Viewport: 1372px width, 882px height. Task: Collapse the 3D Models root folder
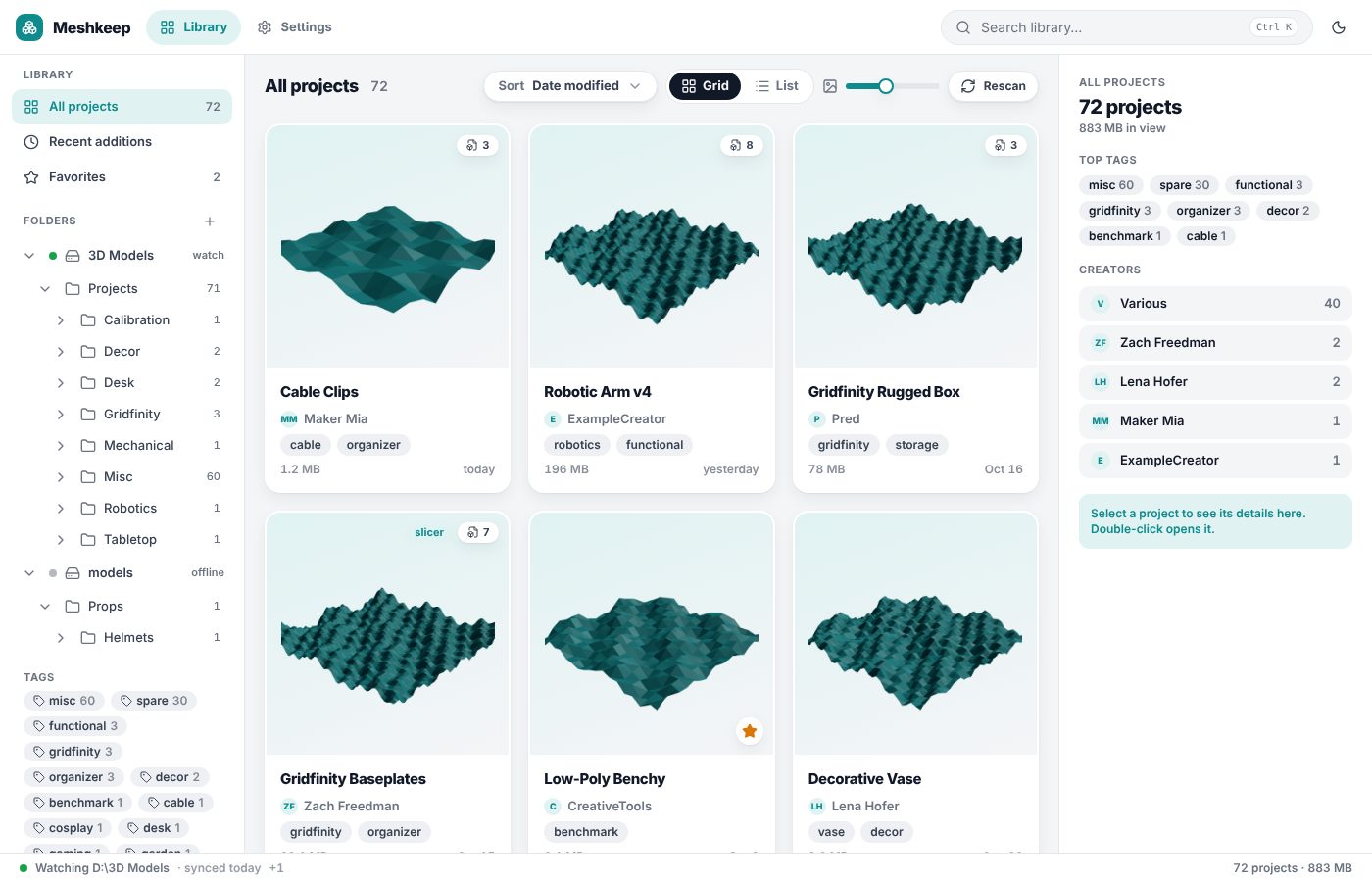(29, 256)
